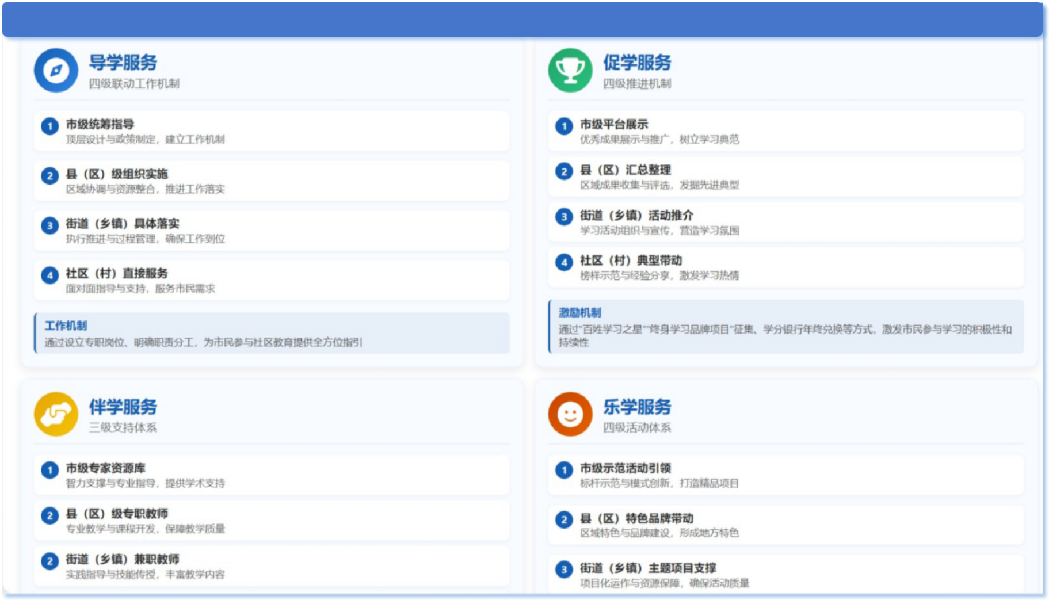Select the yellow handshake icon for 伴学服务
Viewport: 1051px width, 603px height.
tap(56, 415)
